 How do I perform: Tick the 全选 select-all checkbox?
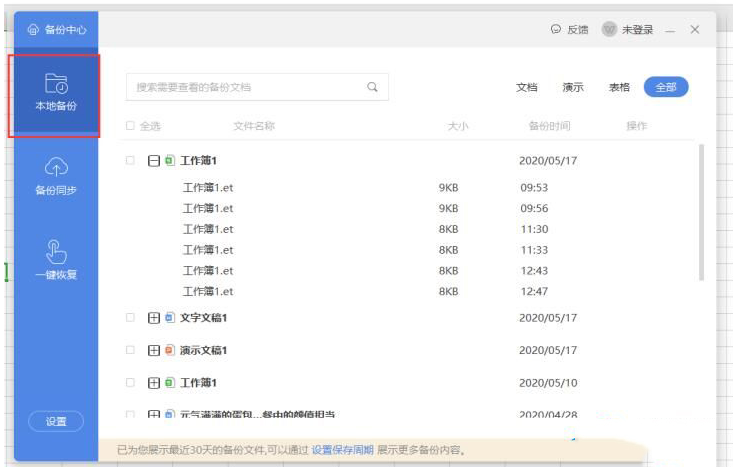tap(130, 126)
